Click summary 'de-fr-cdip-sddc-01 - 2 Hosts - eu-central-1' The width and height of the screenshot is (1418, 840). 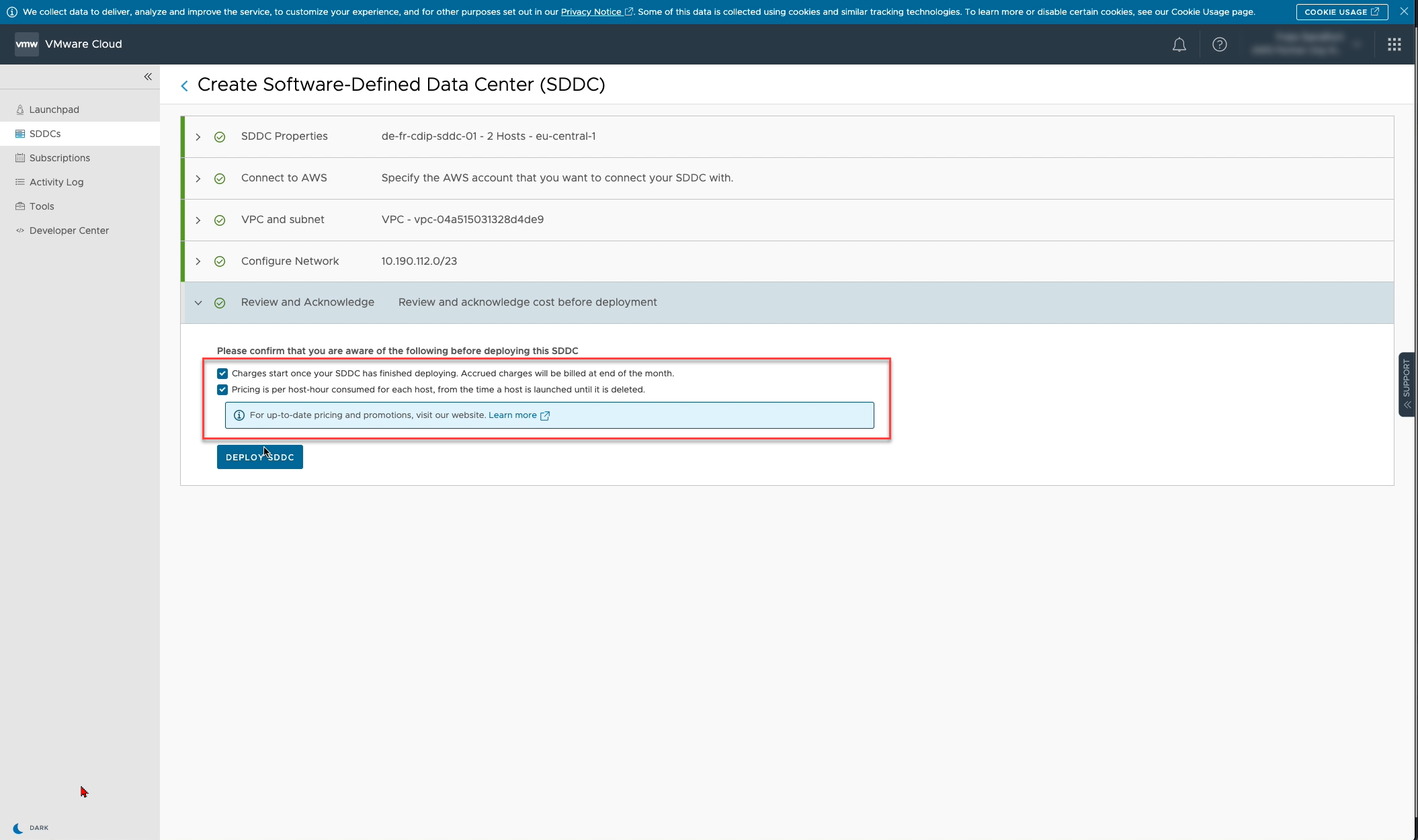coord(489,136)
